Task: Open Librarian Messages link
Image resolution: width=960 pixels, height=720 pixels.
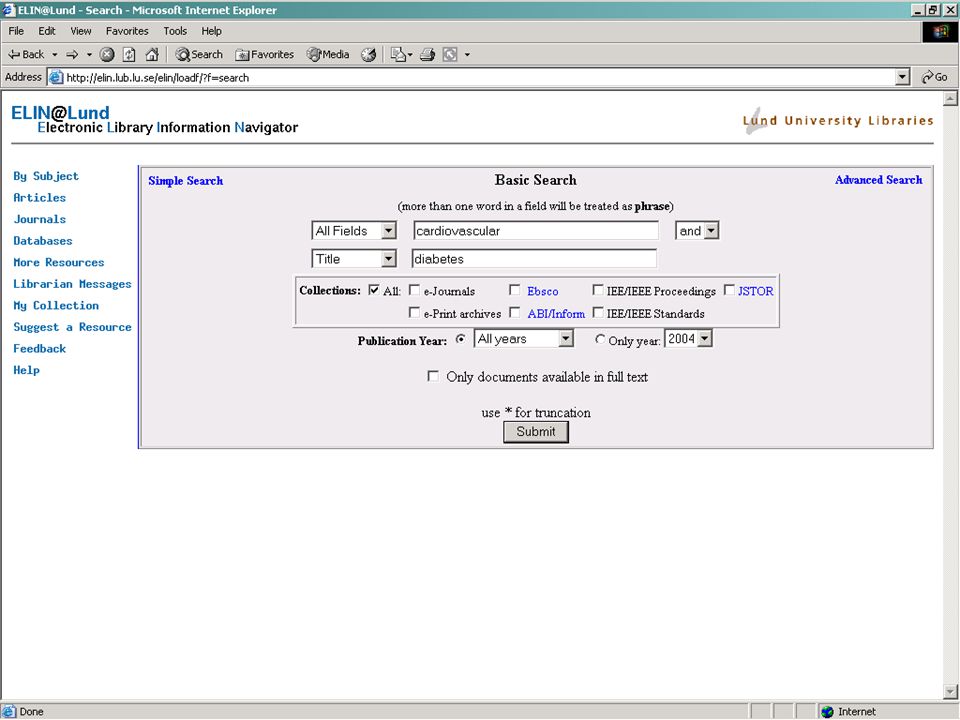Action: 72,284
